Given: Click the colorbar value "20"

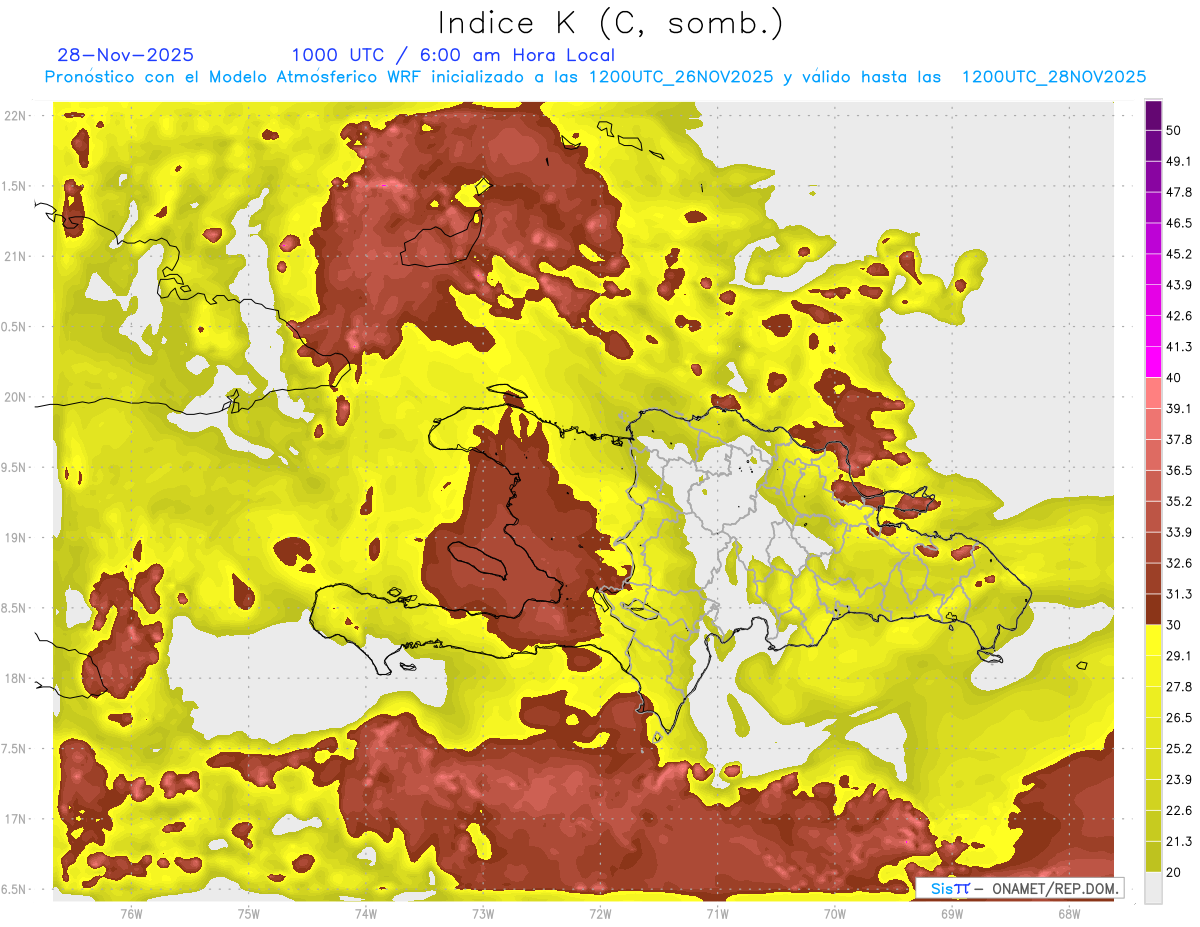Looking at the screenshot, I should (1174, 872).
